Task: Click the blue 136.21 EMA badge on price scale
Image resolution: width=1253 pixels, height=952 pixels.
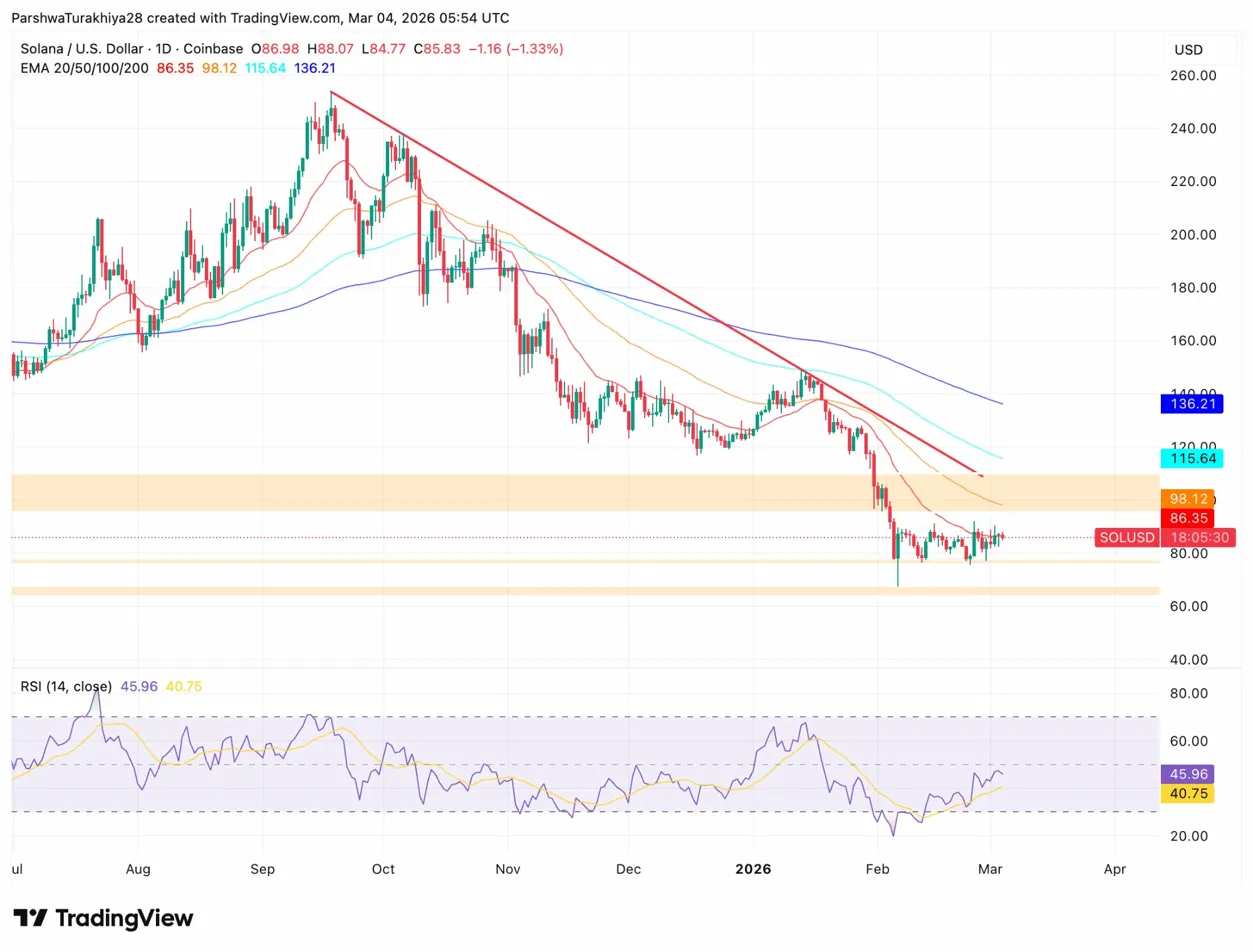Action: (x=1191, y=404)
